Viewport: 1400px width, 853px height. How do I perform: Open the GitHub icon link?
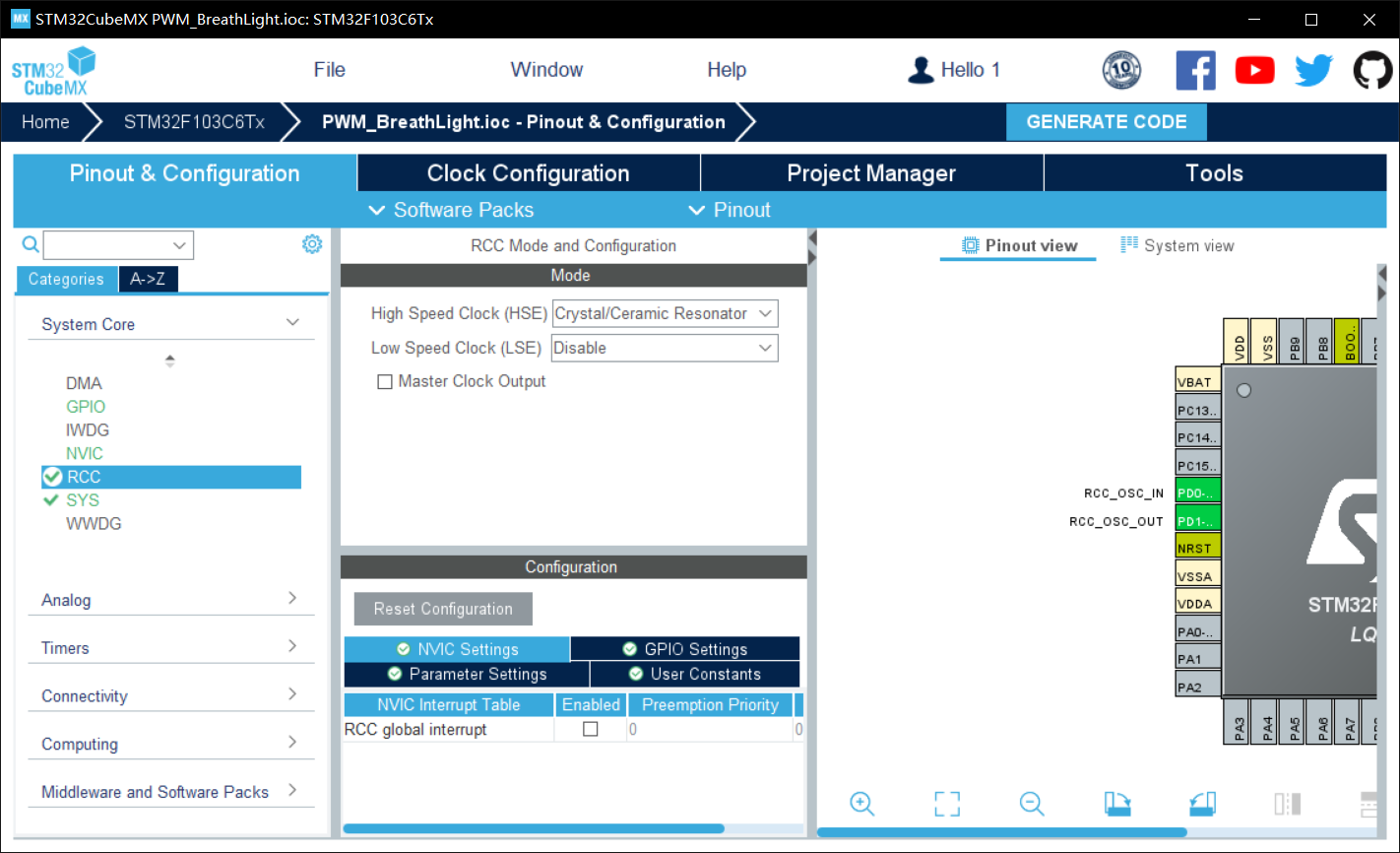point(1372,70)
